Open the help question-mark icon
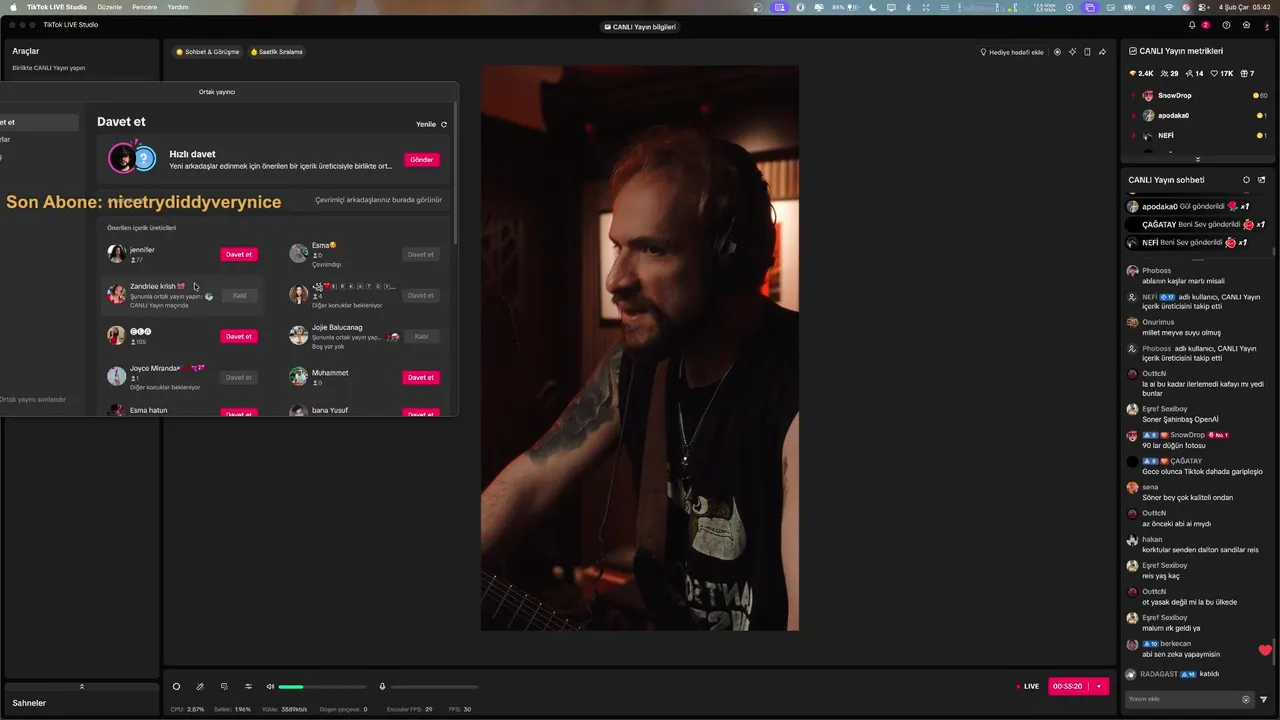1280x720 pixels. (x=1226, y=25)
